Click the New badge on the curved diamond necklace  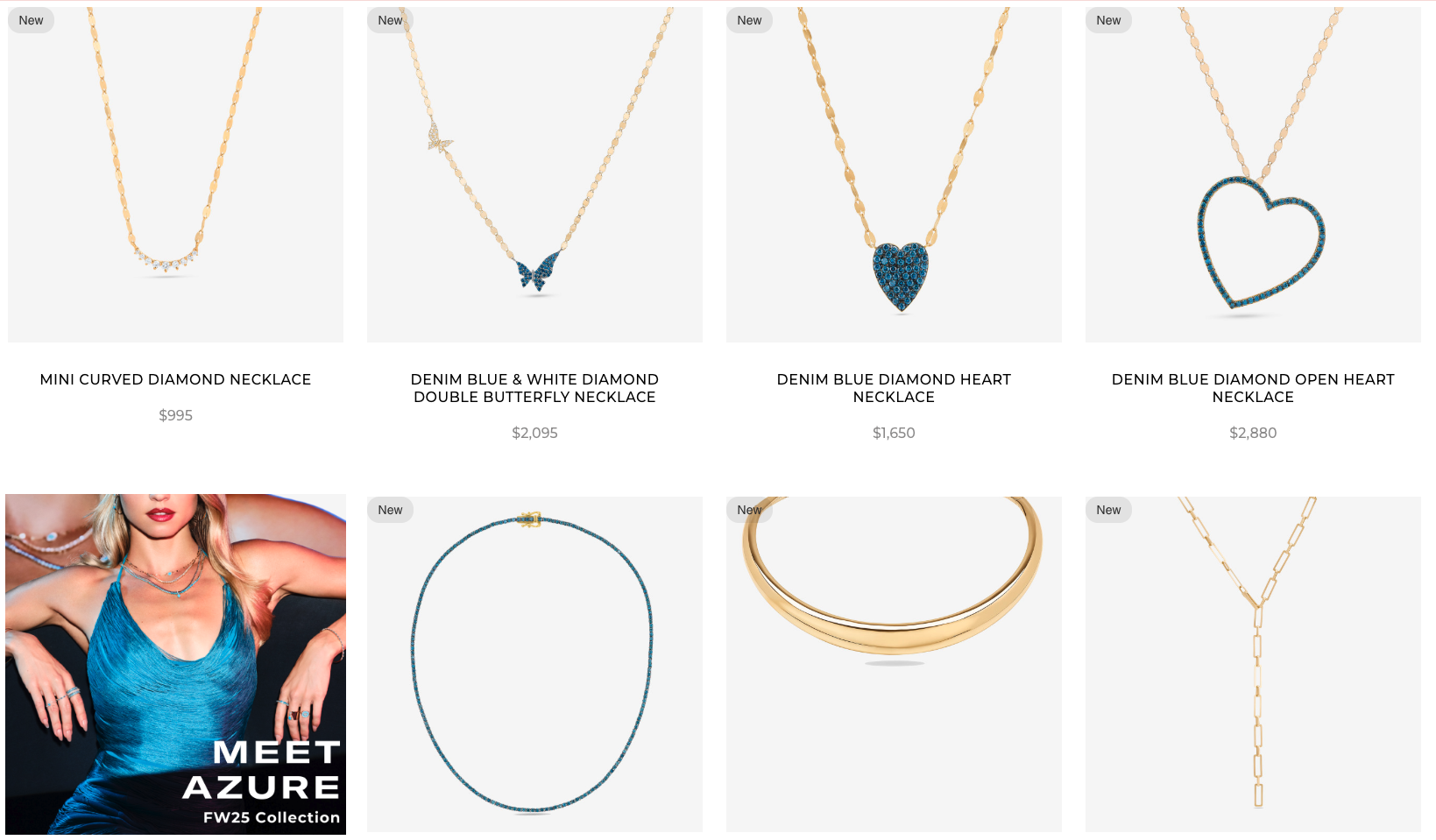(31, 20)
